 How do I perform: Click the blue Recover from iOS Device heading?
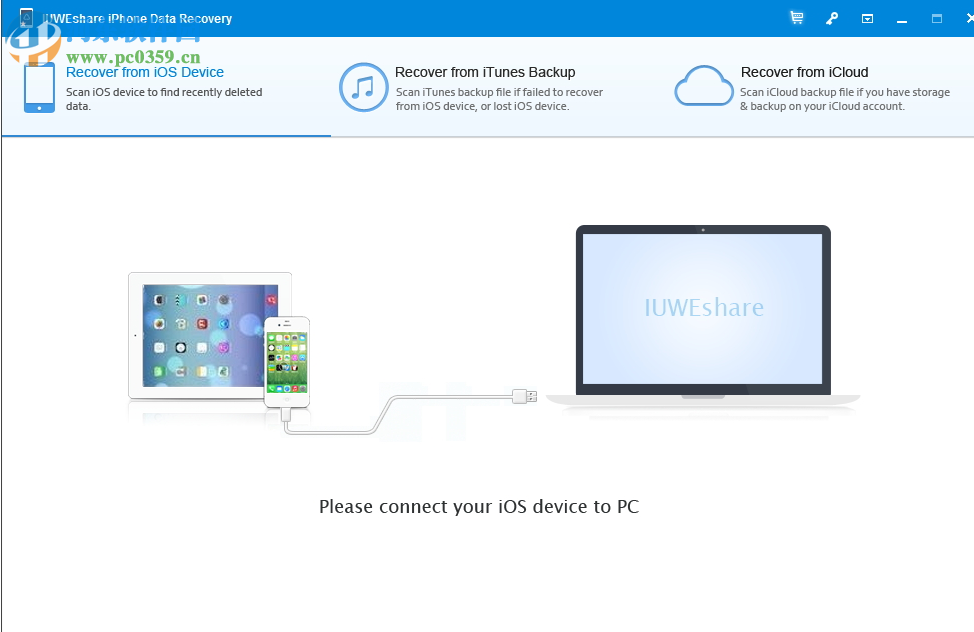pyautogui.click(x=144, y=72)
